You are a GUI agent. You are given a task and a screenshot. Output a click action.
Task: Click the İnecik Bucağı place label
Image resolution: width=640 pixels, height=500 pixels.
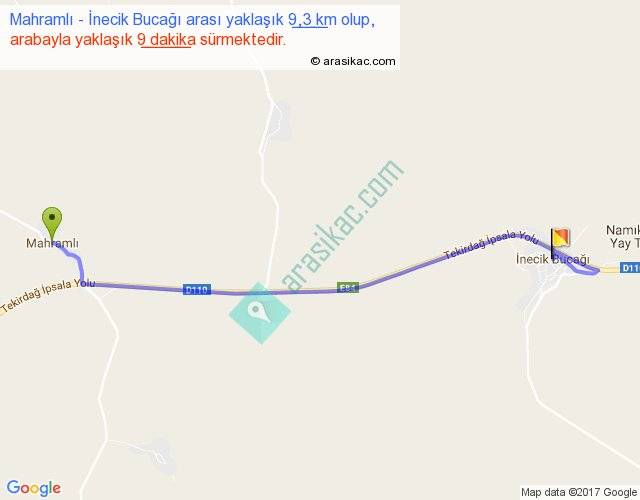coord(553,259)
